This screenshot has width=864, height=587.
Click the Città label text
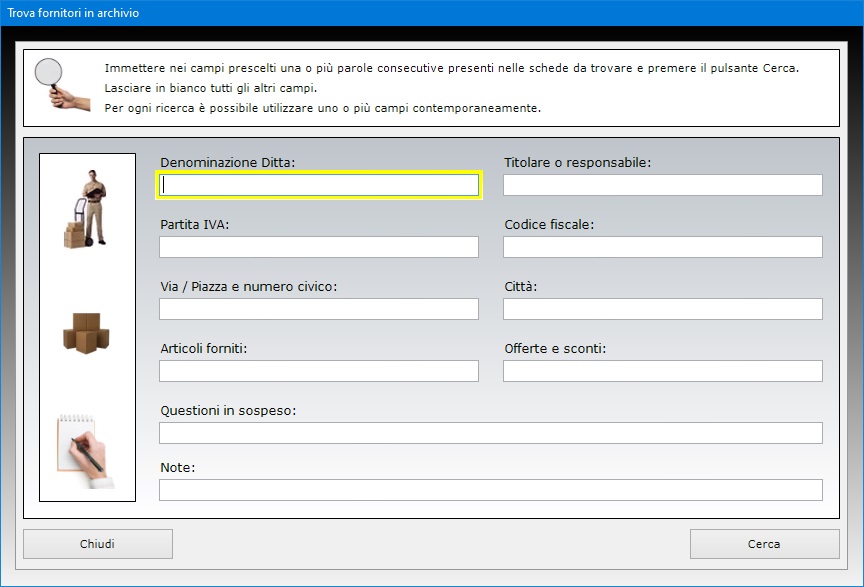click(x=521, y=287)
